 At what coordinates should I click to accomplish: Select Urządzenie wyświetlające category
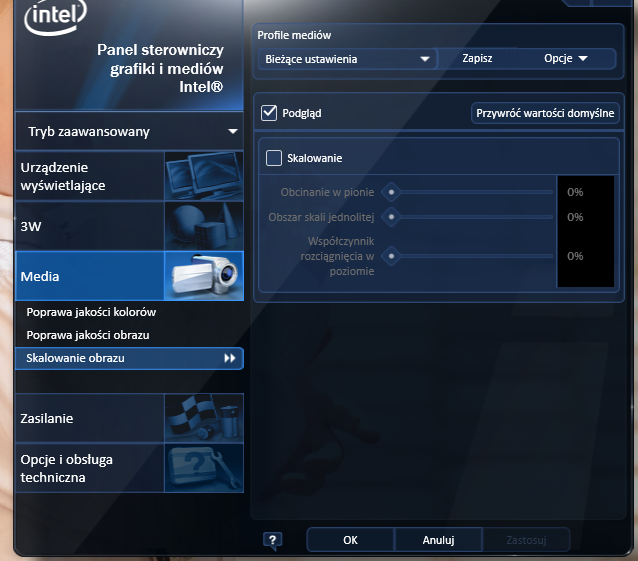tap(129, 176)
